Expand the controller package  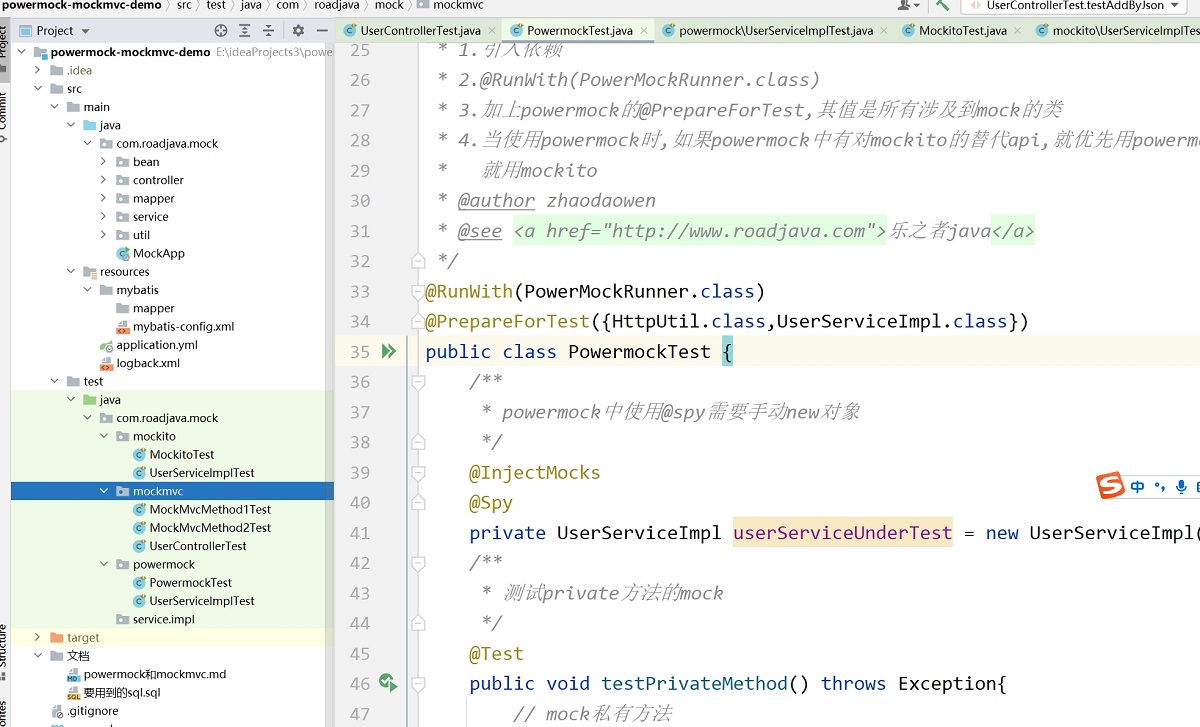(x=105, y=180)
